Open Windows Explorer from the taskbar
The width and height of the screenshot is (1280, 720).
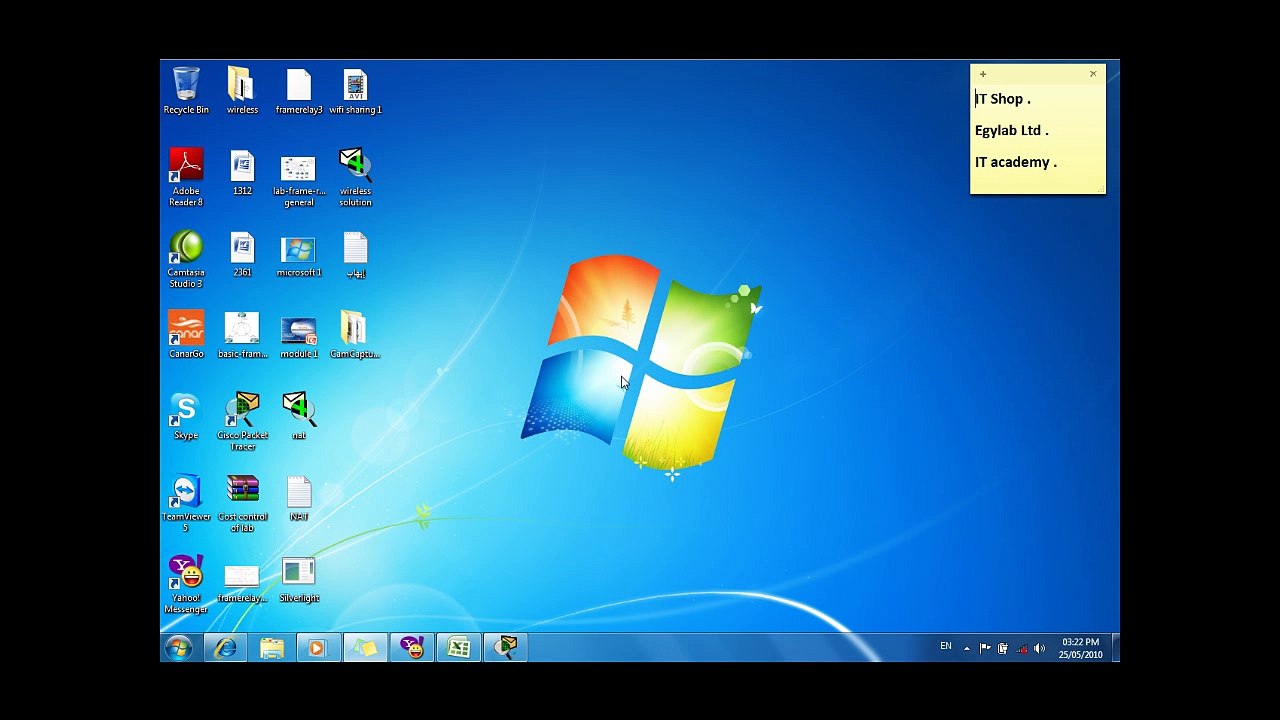[x=272, y=648]
